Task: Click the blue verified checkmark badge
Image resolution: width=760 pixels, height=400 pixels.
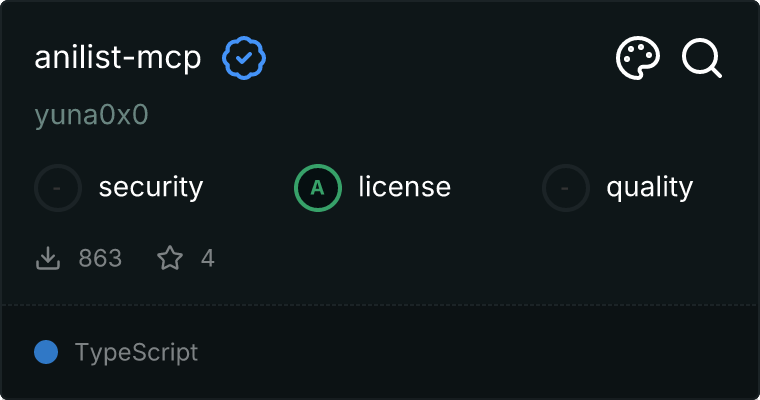Action: [x=243, y=59]
